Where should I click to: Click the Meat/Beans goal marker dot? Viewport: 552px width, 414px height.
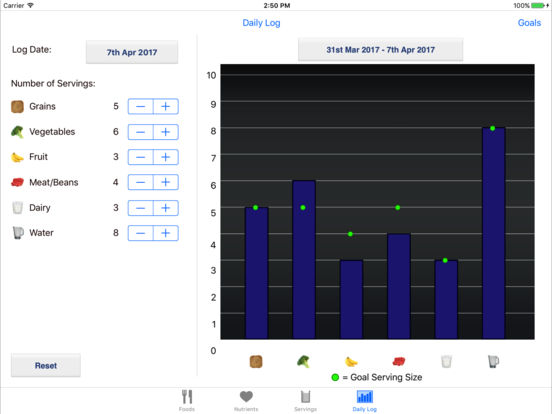[398, 208]
